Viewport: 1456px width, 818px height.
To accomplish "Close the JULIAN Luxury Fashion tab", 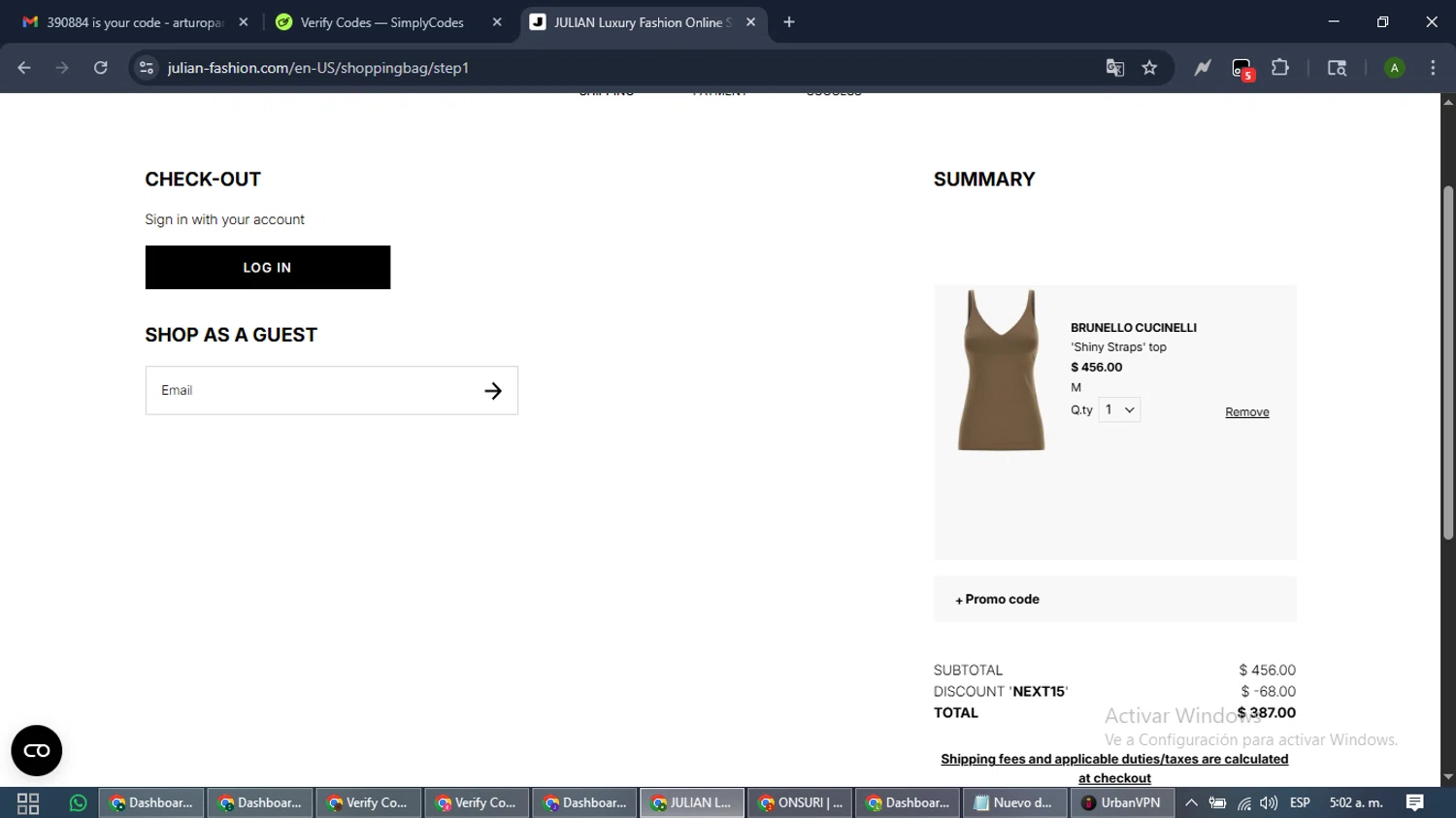I will click(750, 22).
